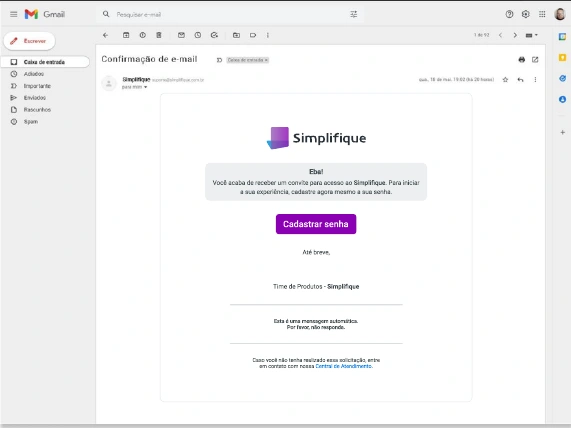Click the search magnifier icon
Viewport: 571px width, 428px height.
[106, 14]
